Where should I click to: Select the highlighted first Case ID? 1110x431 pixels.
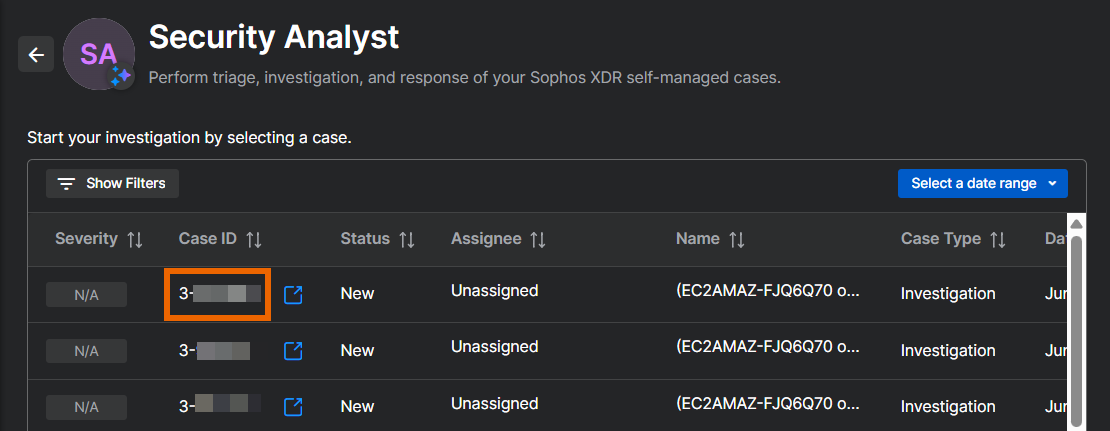218,294
